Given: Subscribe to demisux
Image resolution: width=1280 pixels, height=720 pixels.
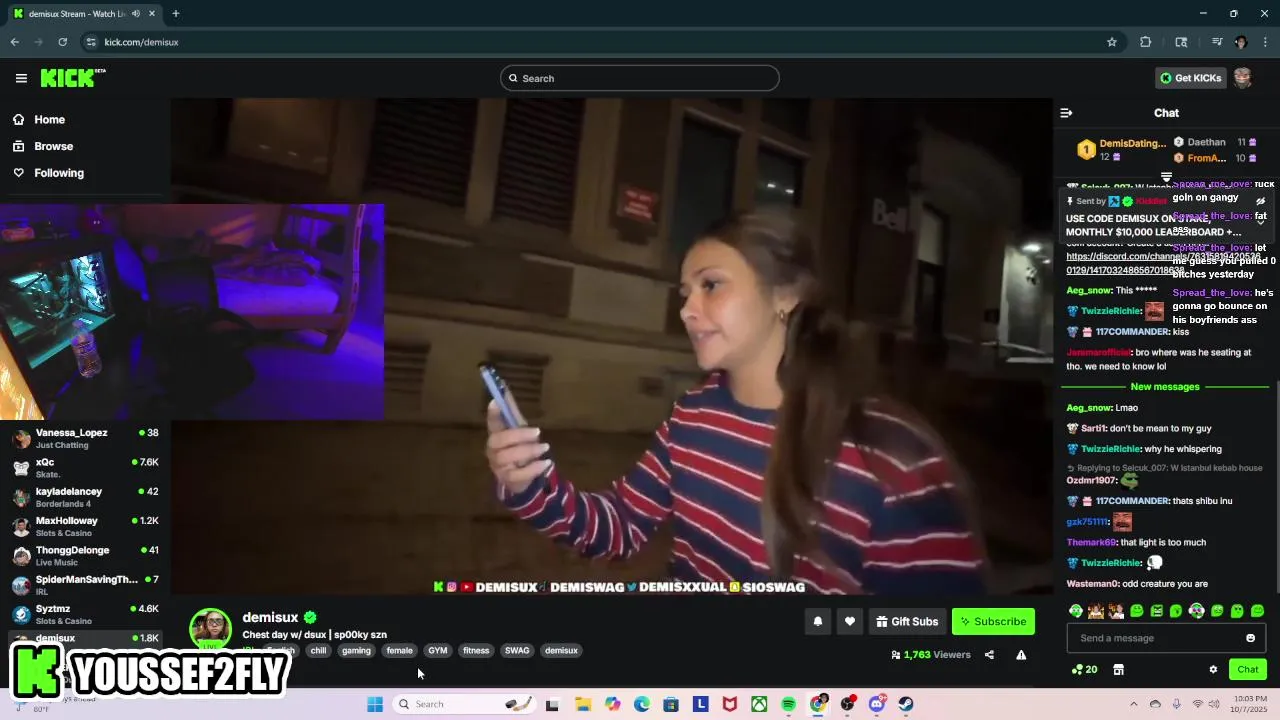Looking at the screenshot, I should (x=993, y=622).
